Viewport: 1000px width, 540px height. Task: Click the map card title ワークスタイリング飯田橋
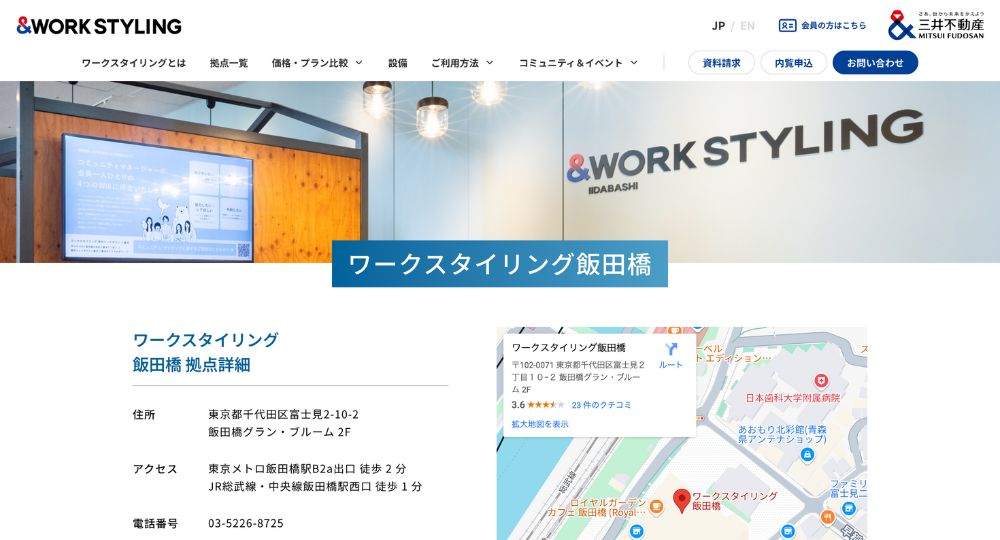click(x=569, y=347)
